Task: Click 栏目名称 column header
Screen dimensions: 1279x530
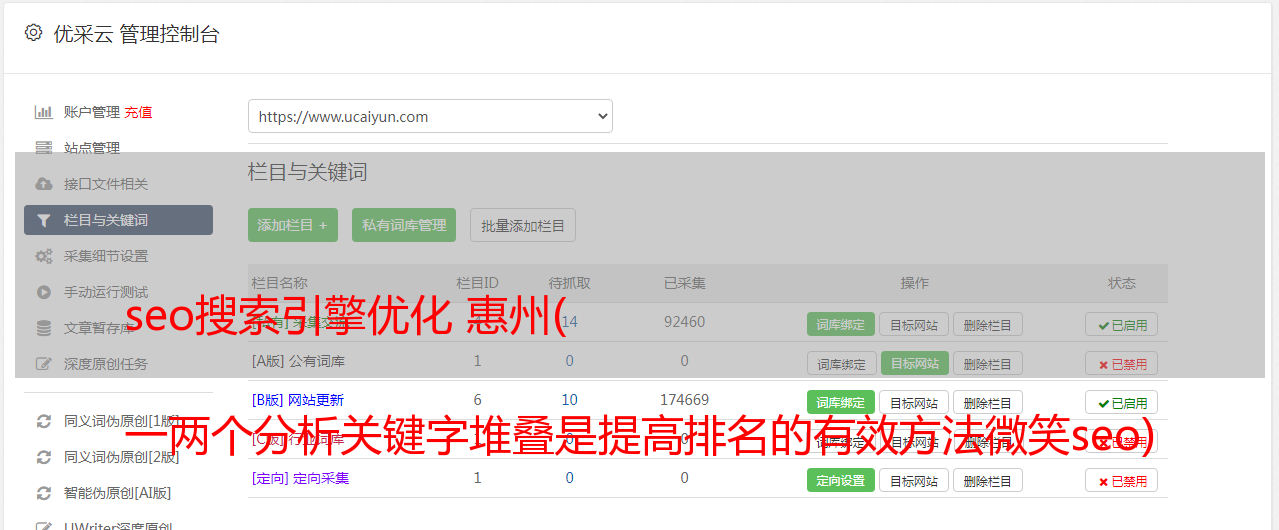Action: click(x=279, y=283)
